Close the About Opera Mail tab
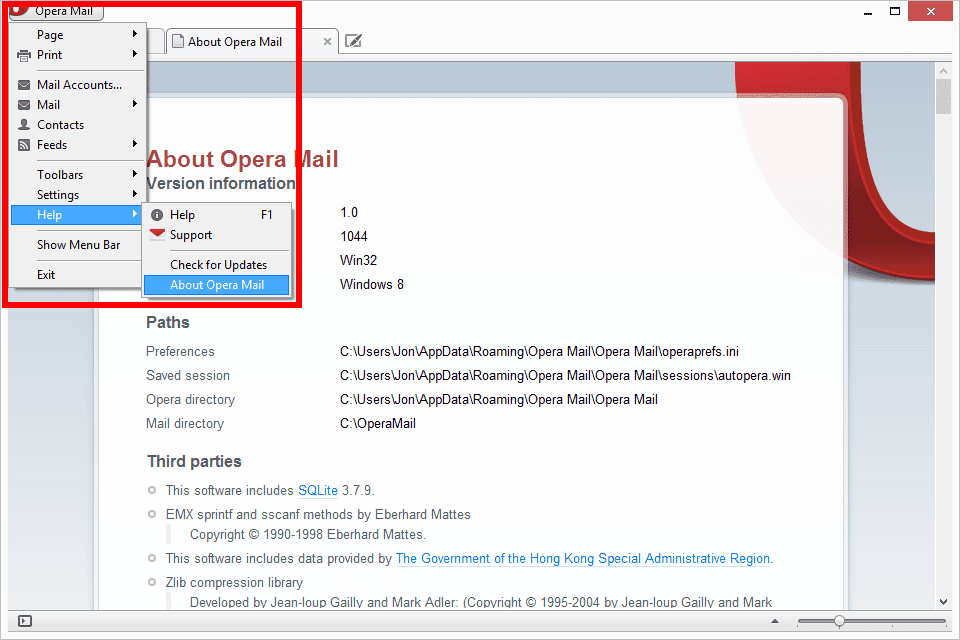The width and height of the screenshot is (960, 640). pos(328,42)
